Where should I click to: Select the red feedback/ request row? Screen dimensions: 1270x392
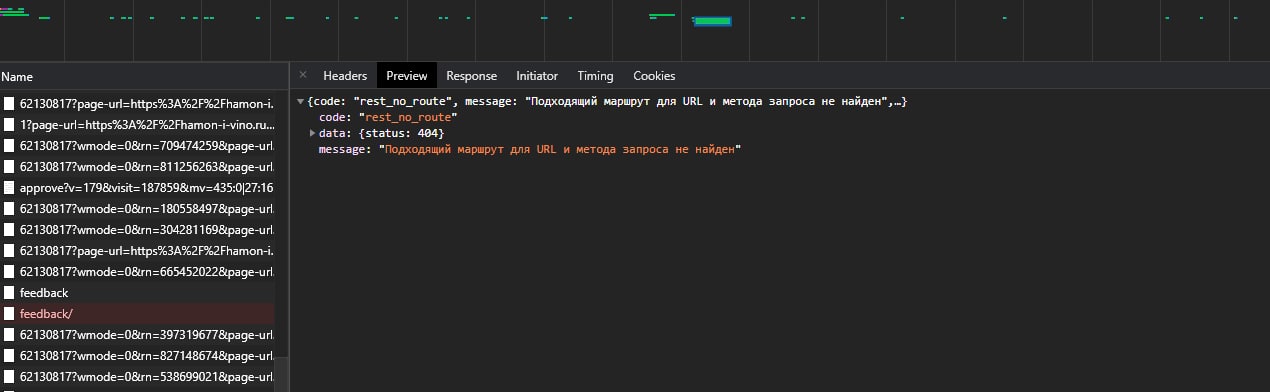pyautogui.click(x=137, y=313)
